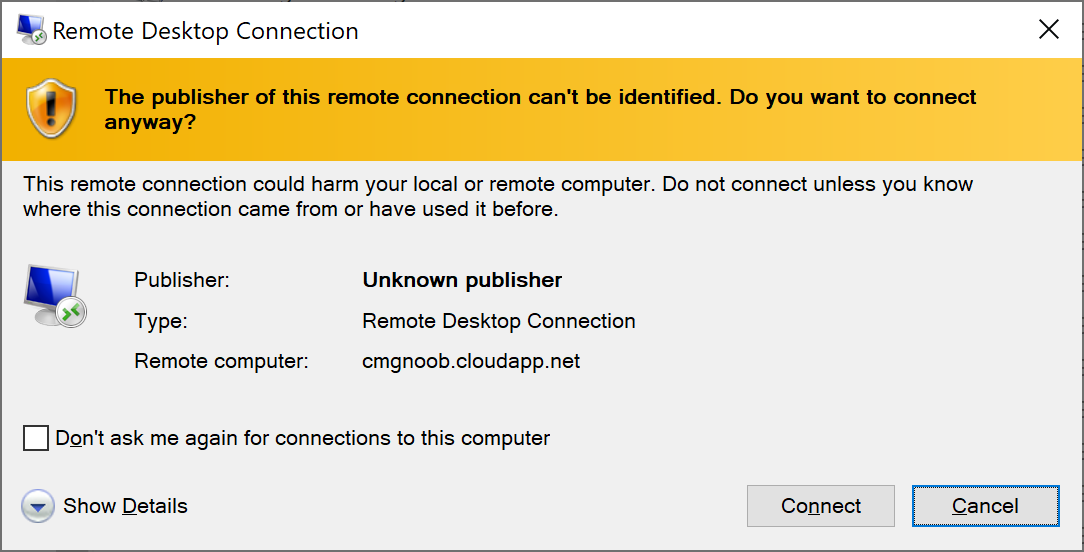Click the "Don't ask me again" label text
Viewport: 1084px width, 552px height.
pyautogui.click(x=302, y=438)
